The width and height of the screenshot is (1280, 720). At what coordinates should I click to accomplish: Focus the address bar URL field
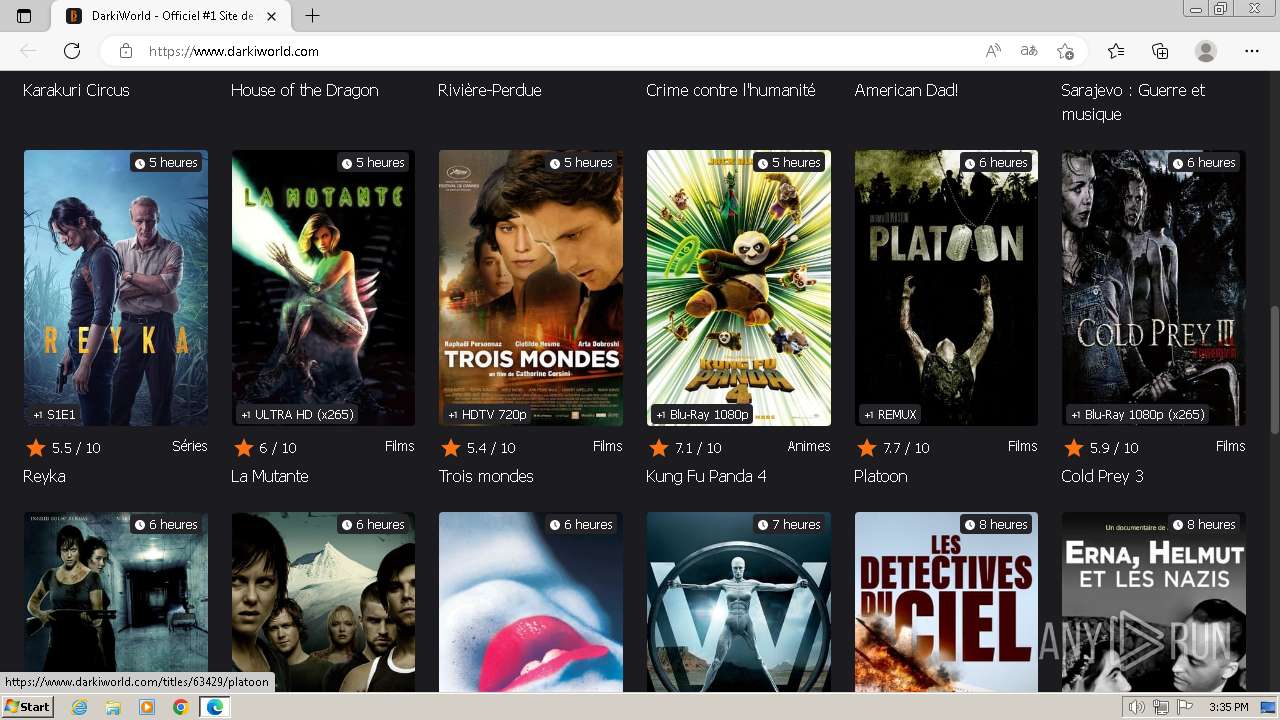tap(560, 51)
